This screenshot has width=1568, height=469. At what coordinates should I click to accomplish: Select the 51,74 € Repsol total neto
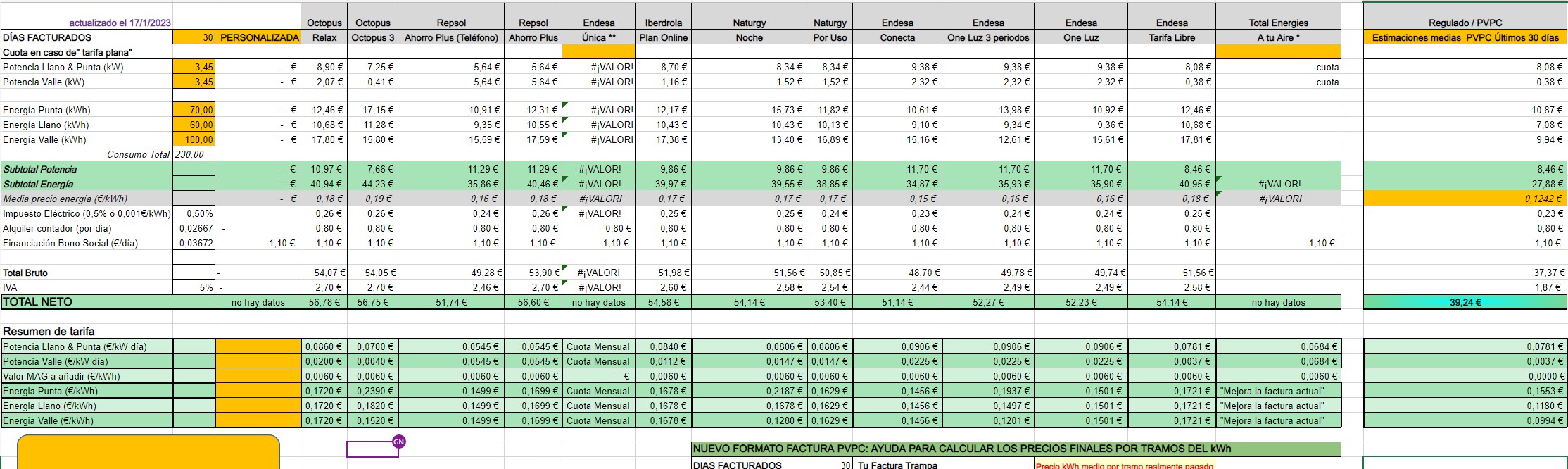click(x=451, y=302)
